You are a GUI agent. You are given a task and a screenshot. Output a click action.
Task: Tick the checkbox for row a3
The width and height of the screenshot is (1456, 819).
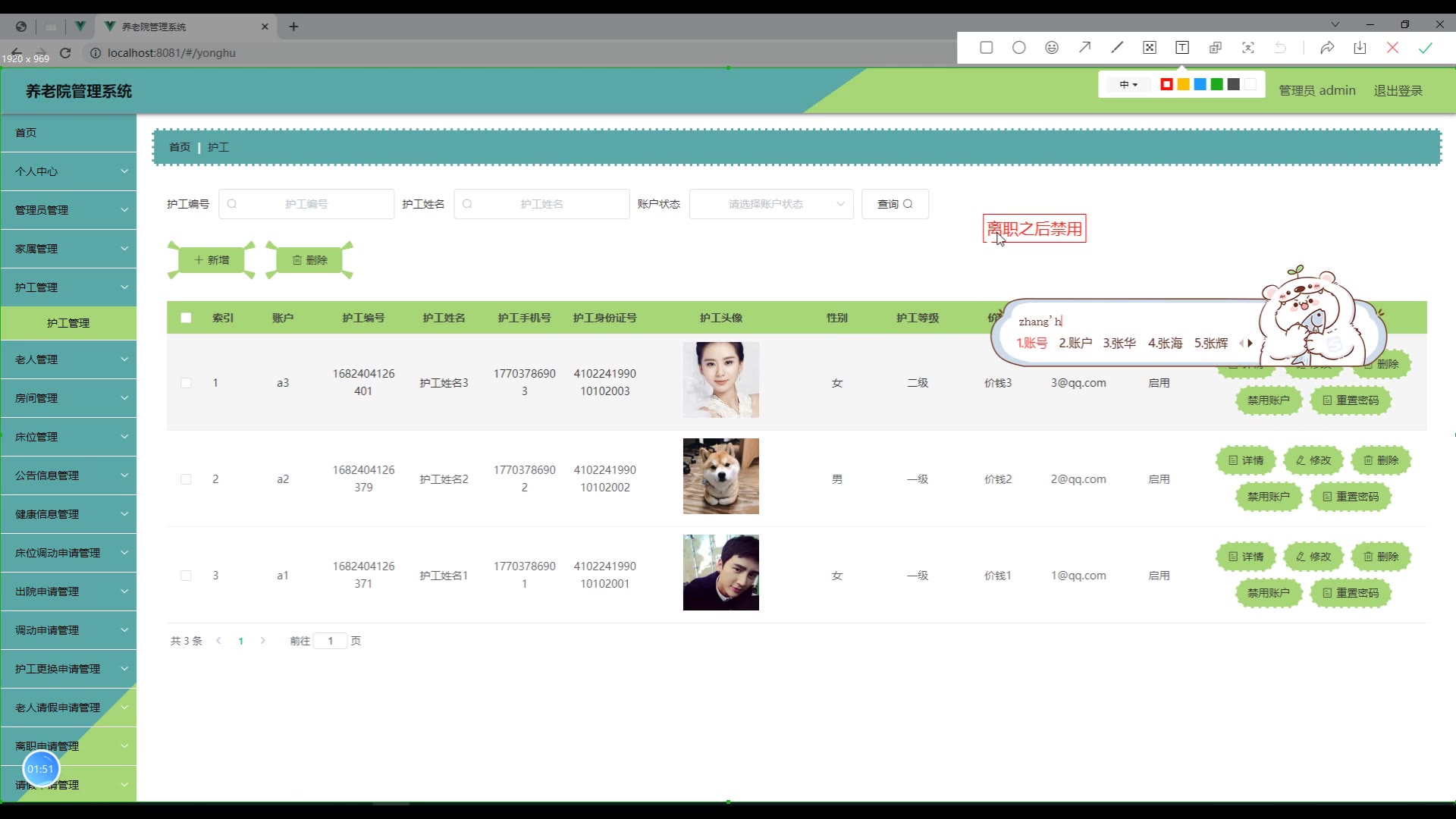(186, 383)
